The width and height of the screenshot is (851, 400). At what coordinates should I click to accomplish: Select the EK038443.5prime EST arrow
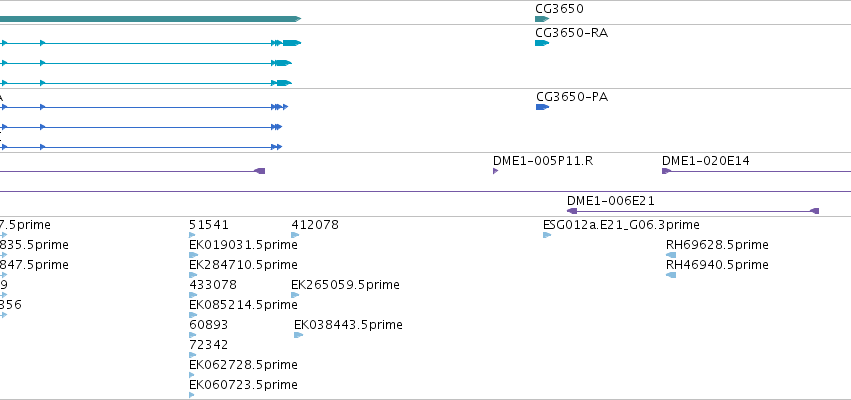pyautogui.click(x=299, y=335)
